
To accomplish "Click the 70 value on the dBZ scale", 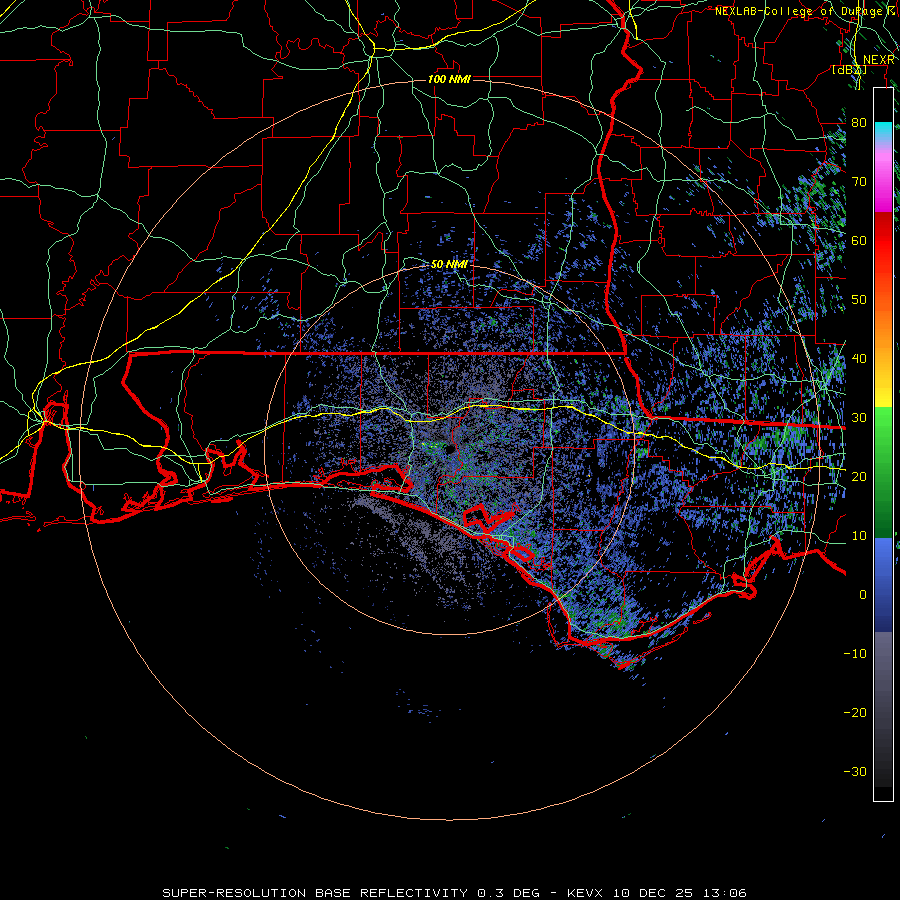I will 859,181.
